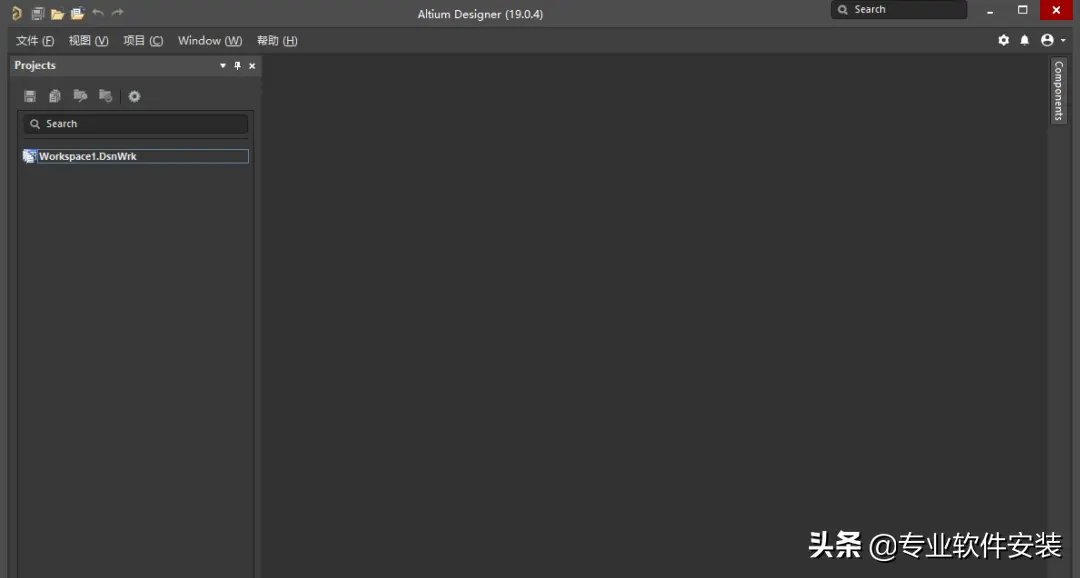Image resolution: width=1080 pixels, height=578 pixels.
Task: Open a document with the yellow folder icon
Action: 57,13
